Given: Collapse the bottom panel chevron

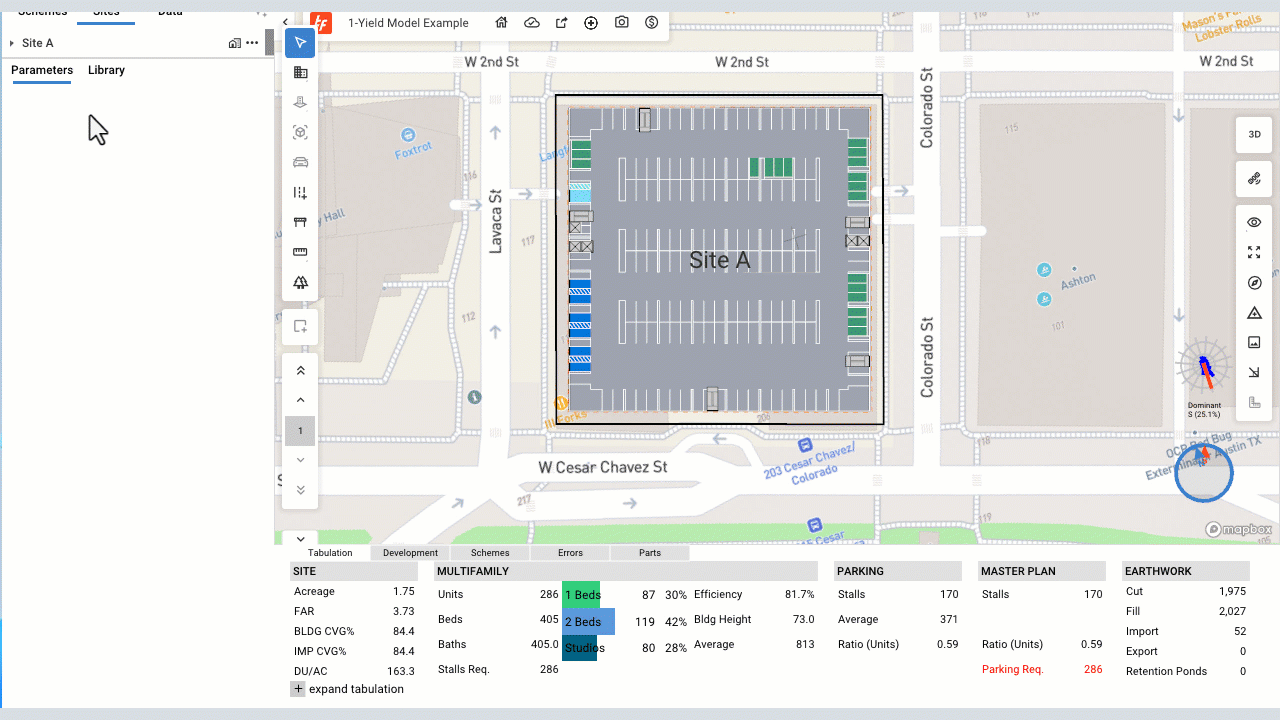Looking at the screenshot, I should (300, 539).
